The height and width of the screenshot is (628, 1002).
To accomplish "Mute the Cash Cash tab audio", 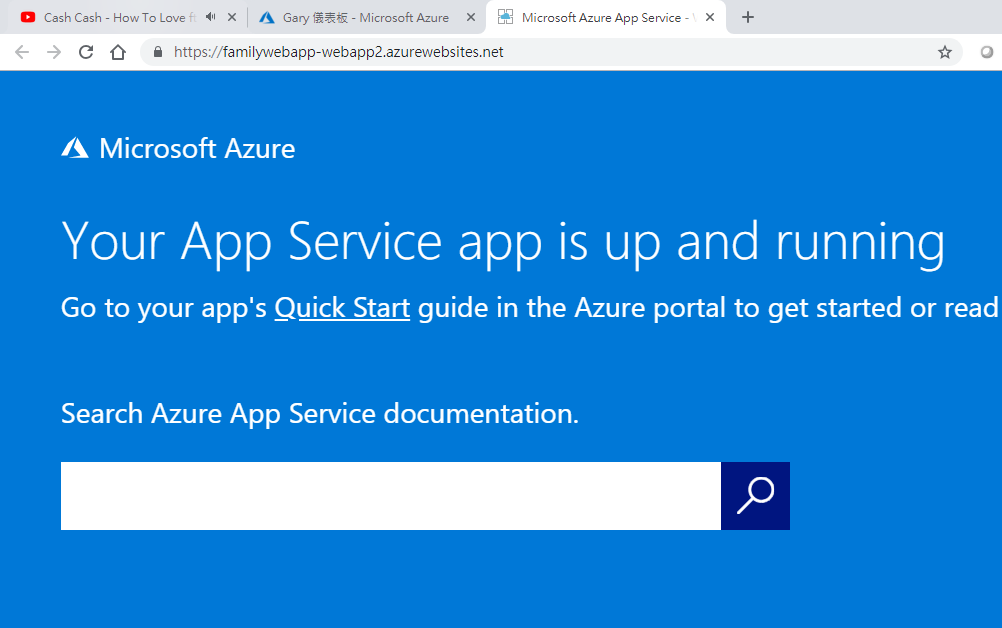I will click(210, 17).
